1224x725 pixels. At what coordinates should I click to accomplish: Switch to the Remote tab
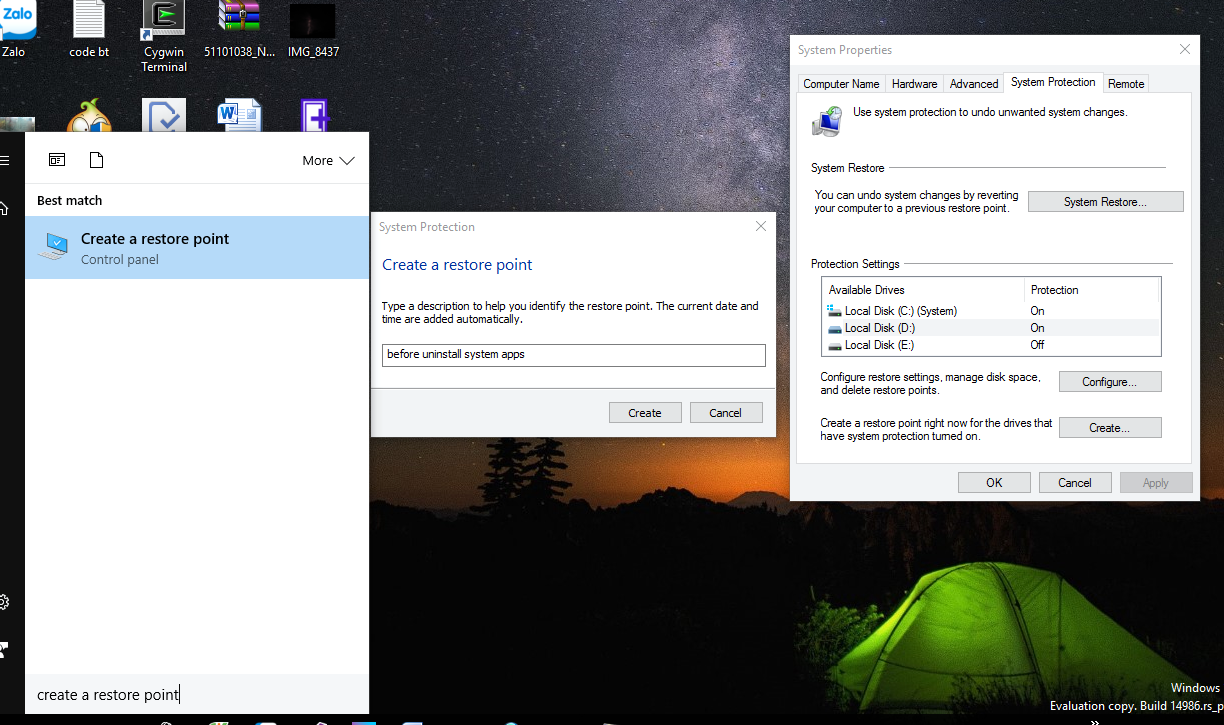point(1126,84)
